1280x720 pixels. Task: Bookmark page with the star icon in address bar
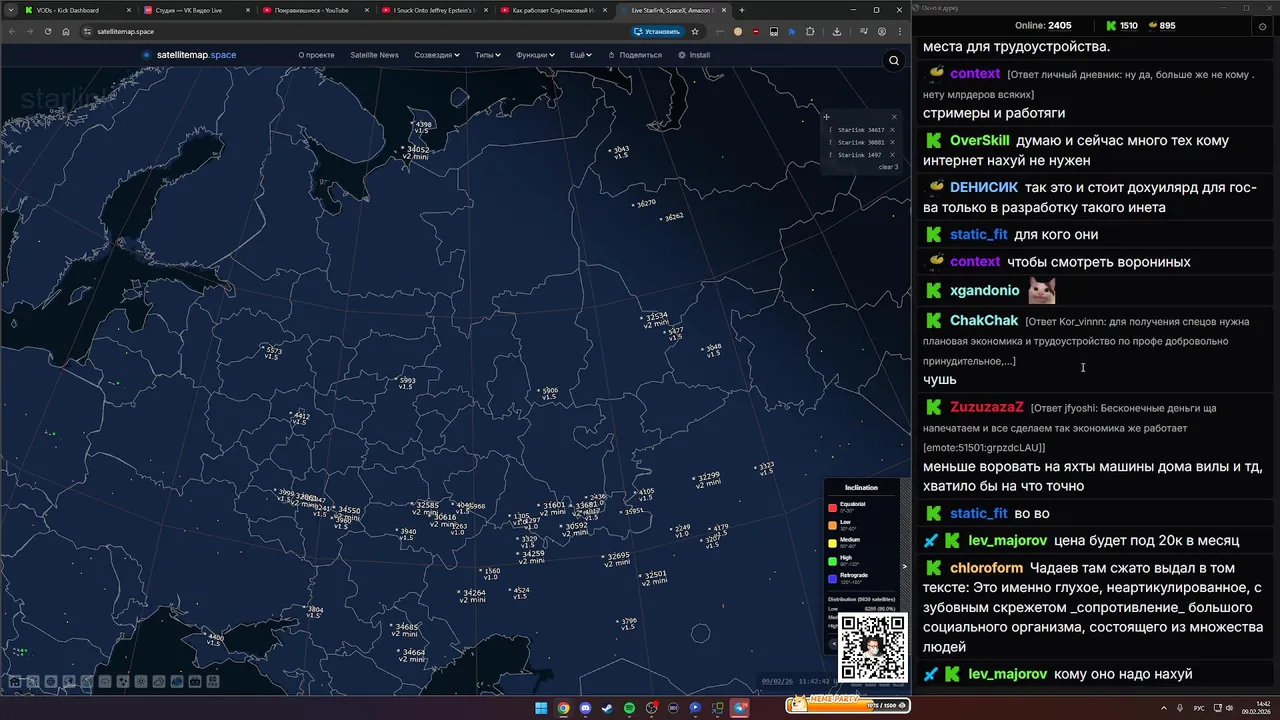point(695,31)
